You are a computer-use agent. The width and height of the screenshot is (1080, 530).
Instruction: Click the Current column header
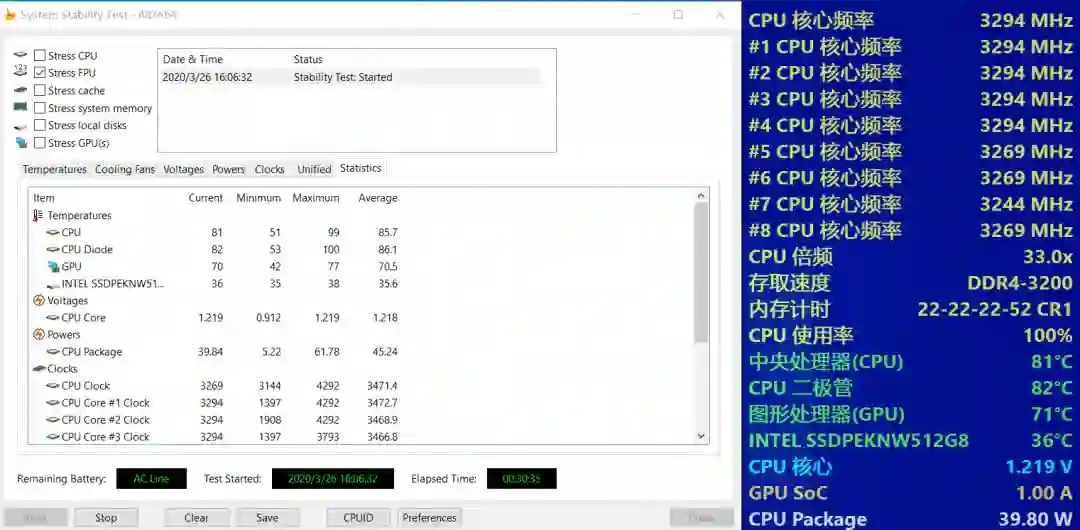[206, 198]
